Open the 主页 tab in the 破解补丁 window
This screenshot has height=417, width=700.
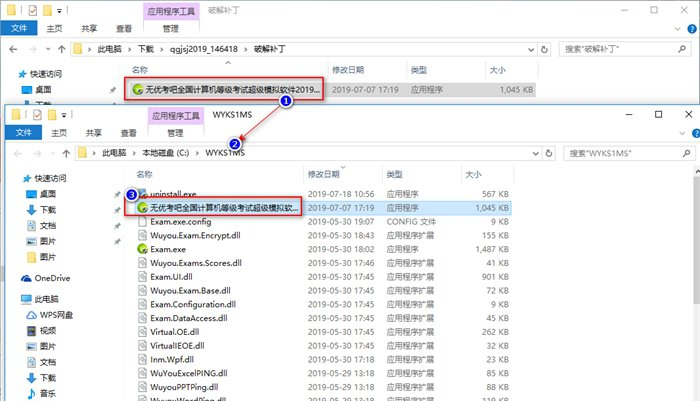click(x=54, y=29)
